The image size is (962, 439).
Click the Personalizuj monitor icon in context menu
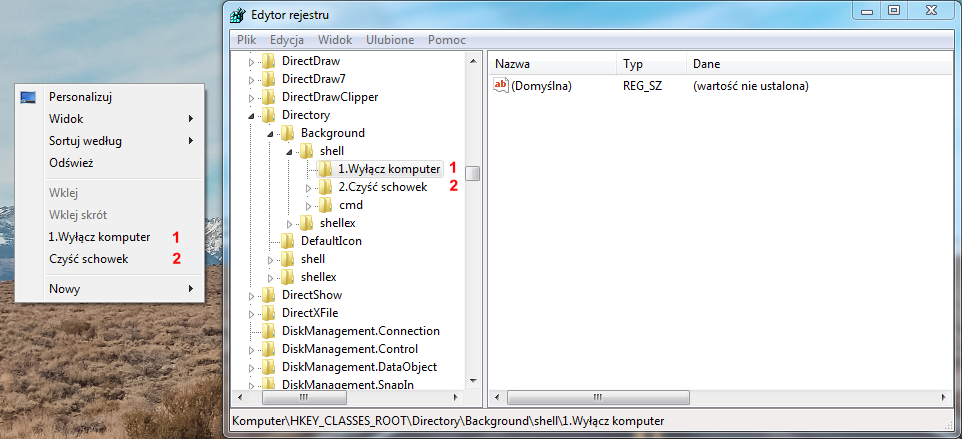tap(28, 97)
